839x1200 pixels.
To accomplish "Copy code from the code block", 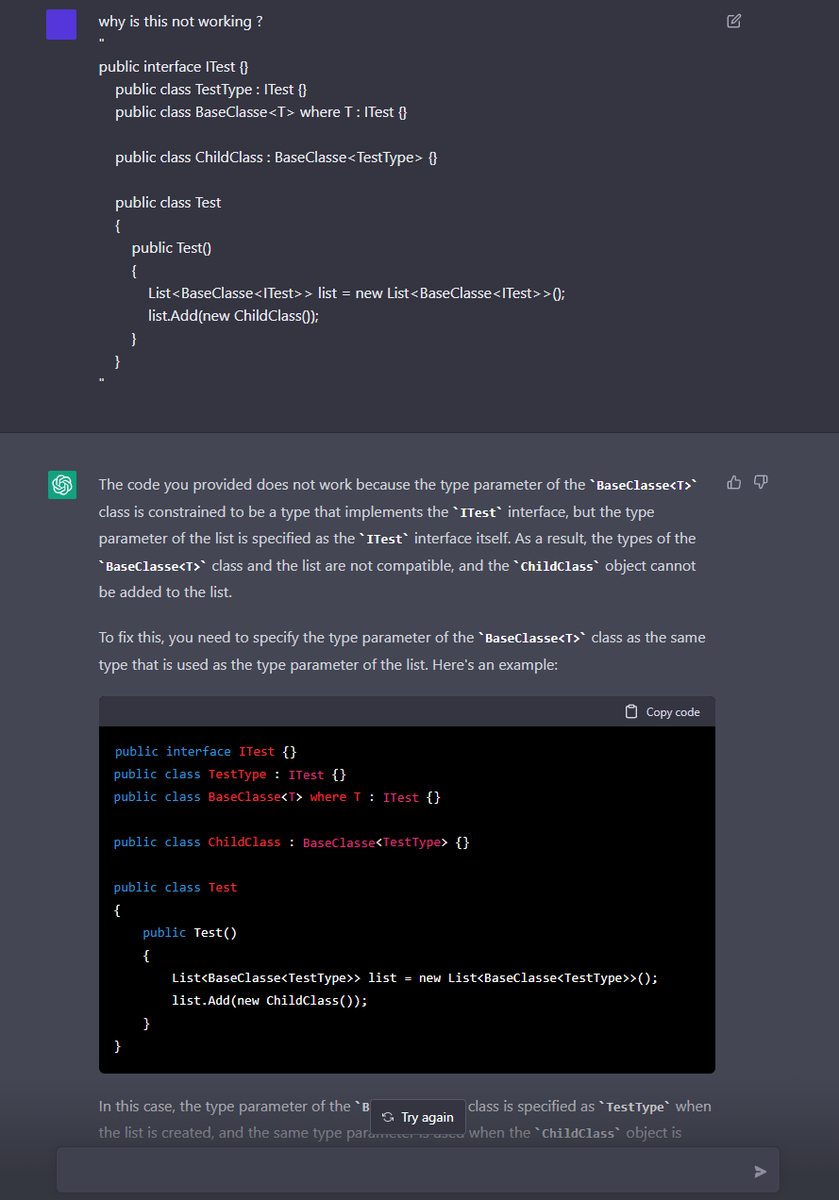I will tap(662, 712).
